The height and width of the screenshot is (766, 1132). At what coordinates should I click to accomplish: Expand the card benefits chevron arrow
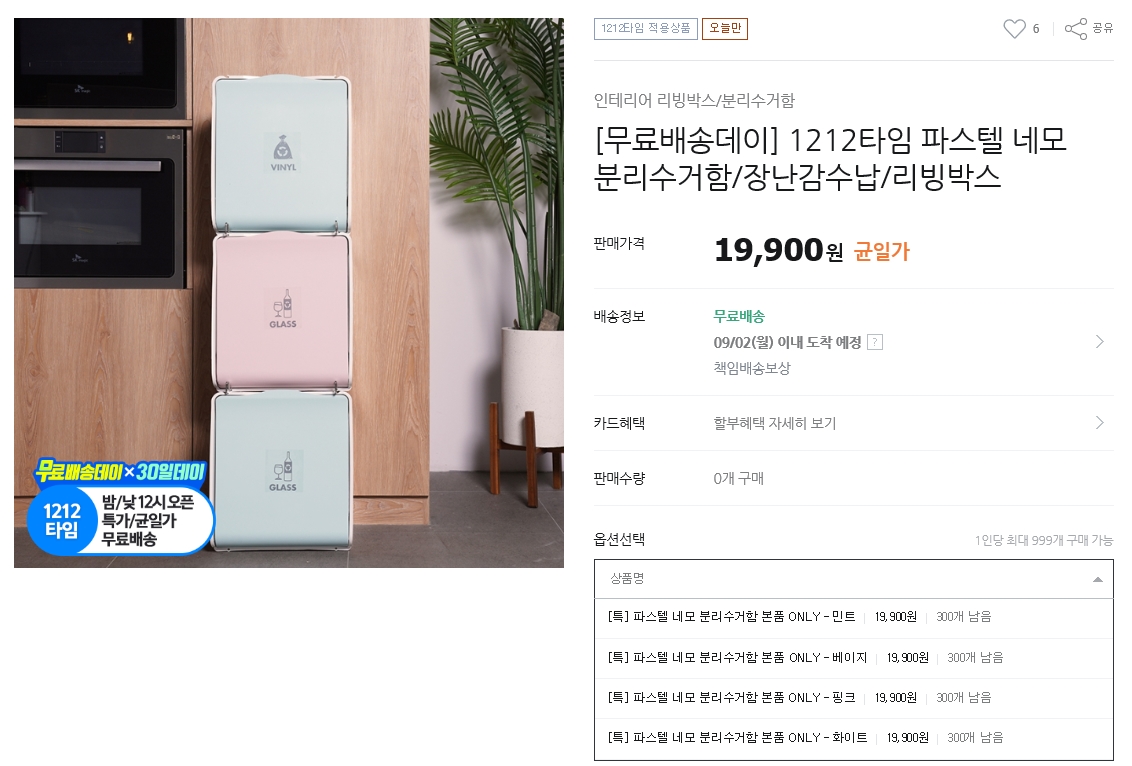pos(1100,422)
